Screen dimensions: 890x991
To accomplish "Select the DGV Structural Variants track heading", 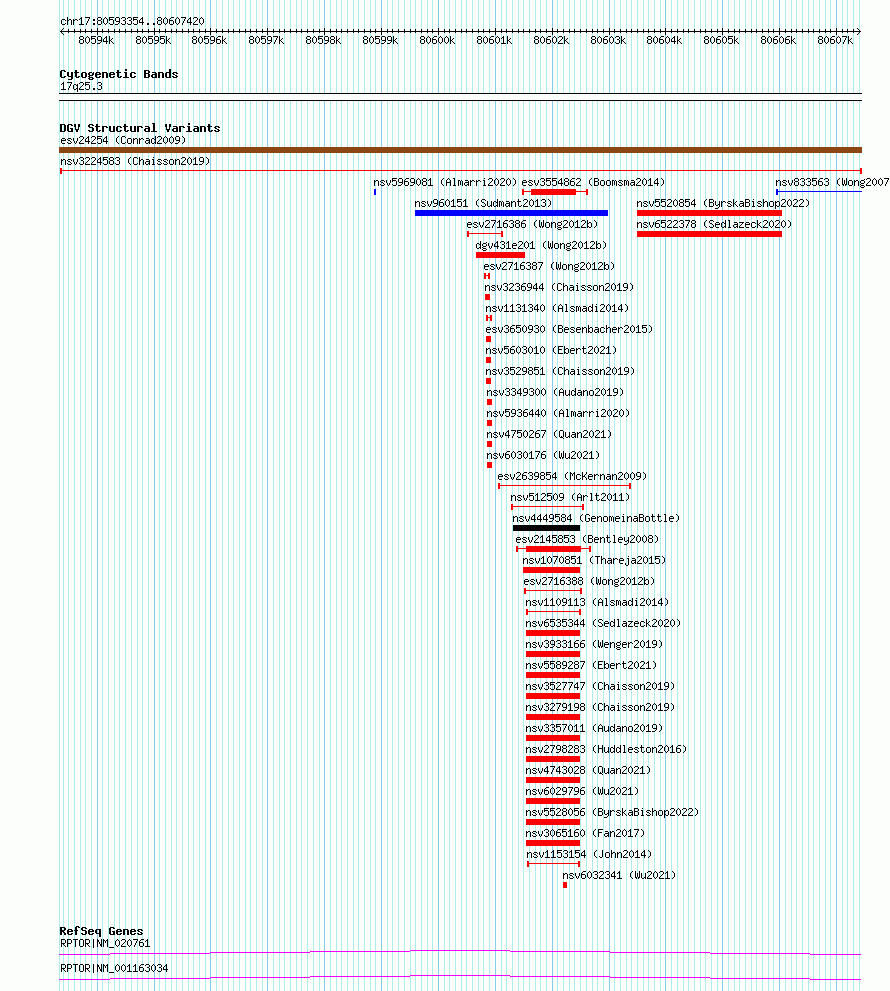I will tap(140, 128).
